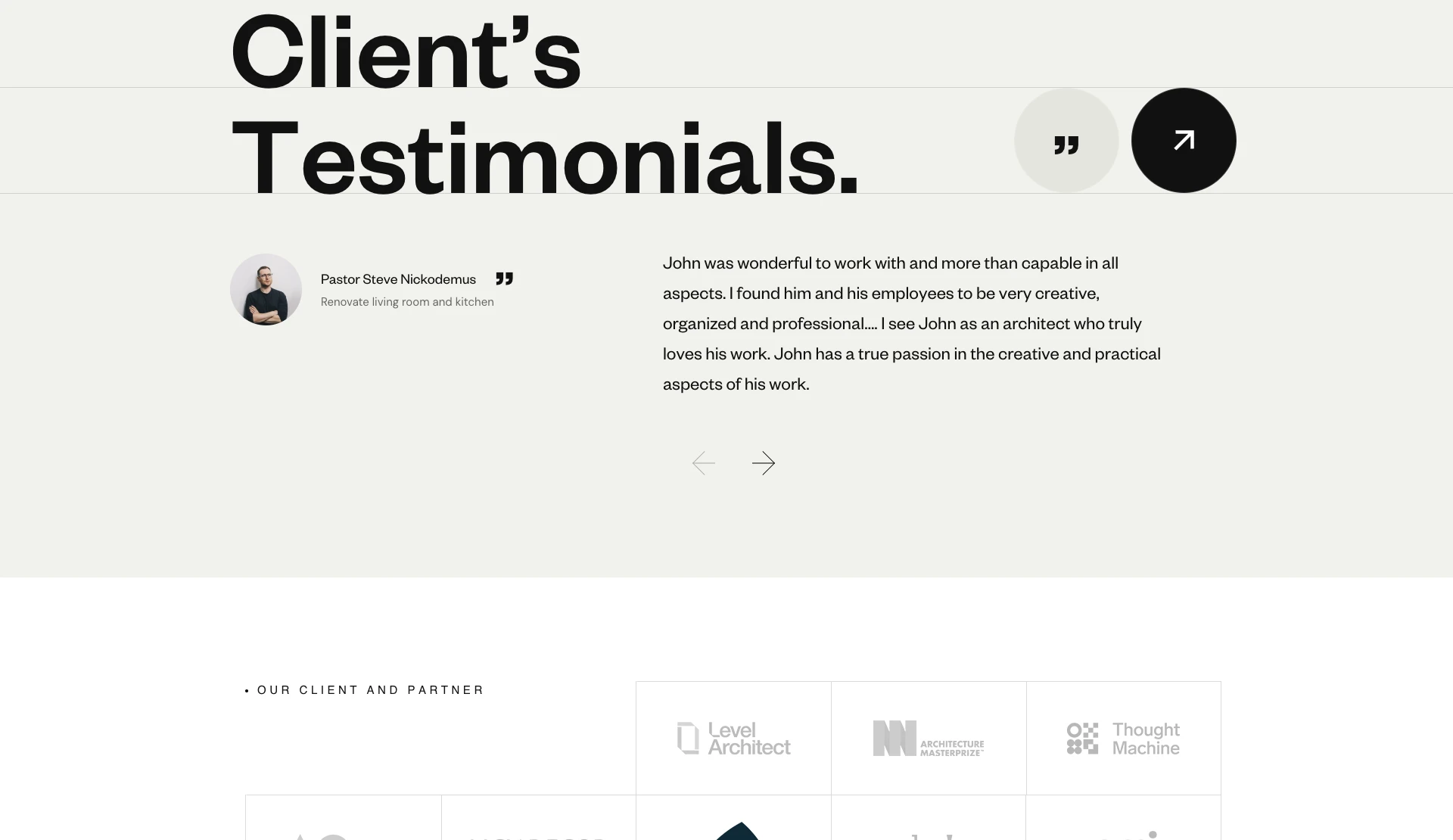Click the "Testimonials." heading word
Screen dimensions: 1453x840
pyautogui.click(x=545, y=157)
